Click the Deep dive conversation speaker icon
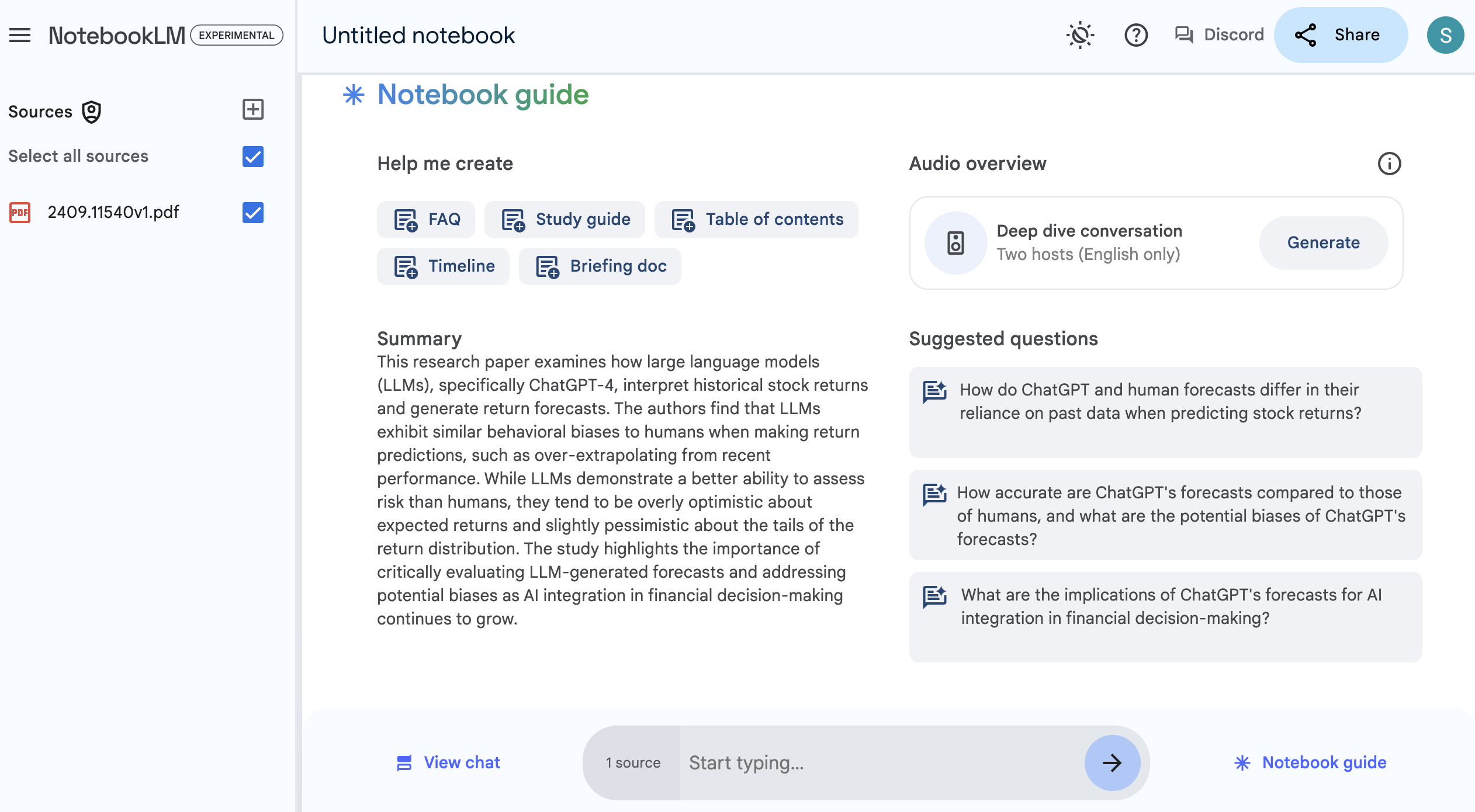Screen dimensions: 1475x812 955,243
